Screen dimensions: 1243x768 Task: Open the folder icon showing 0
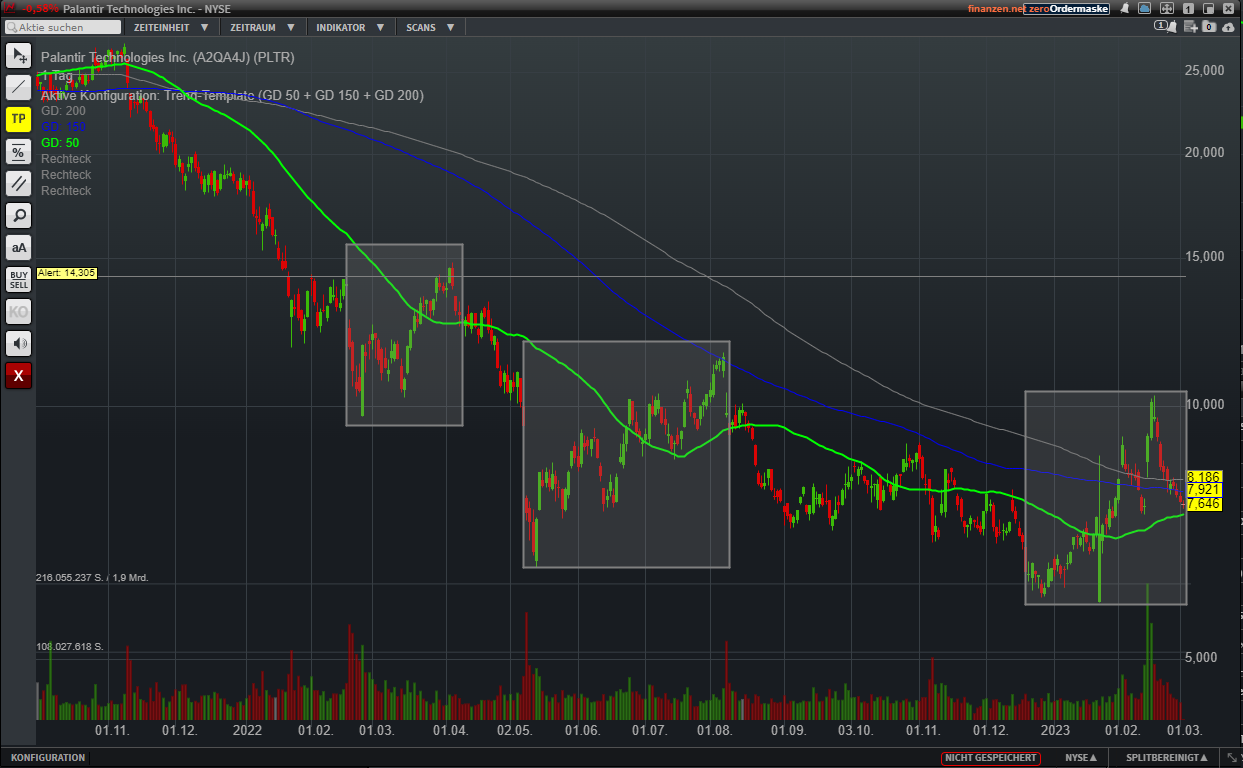coord(1209,27)
